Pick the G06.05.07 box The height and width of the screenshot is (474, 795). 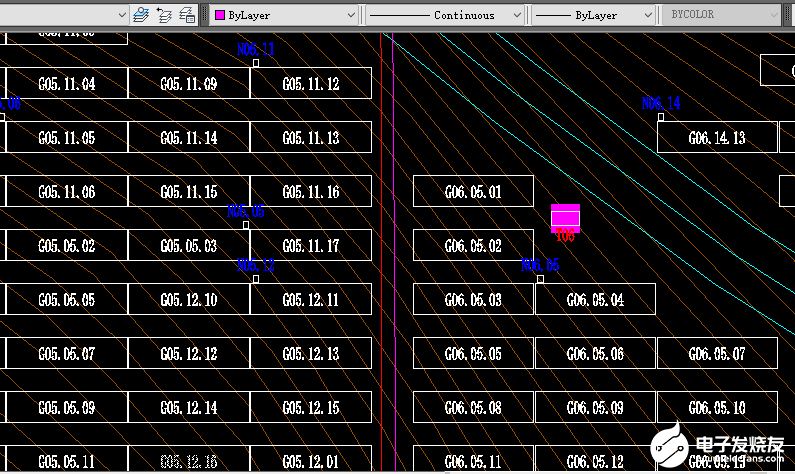click(x=717, y=353)
